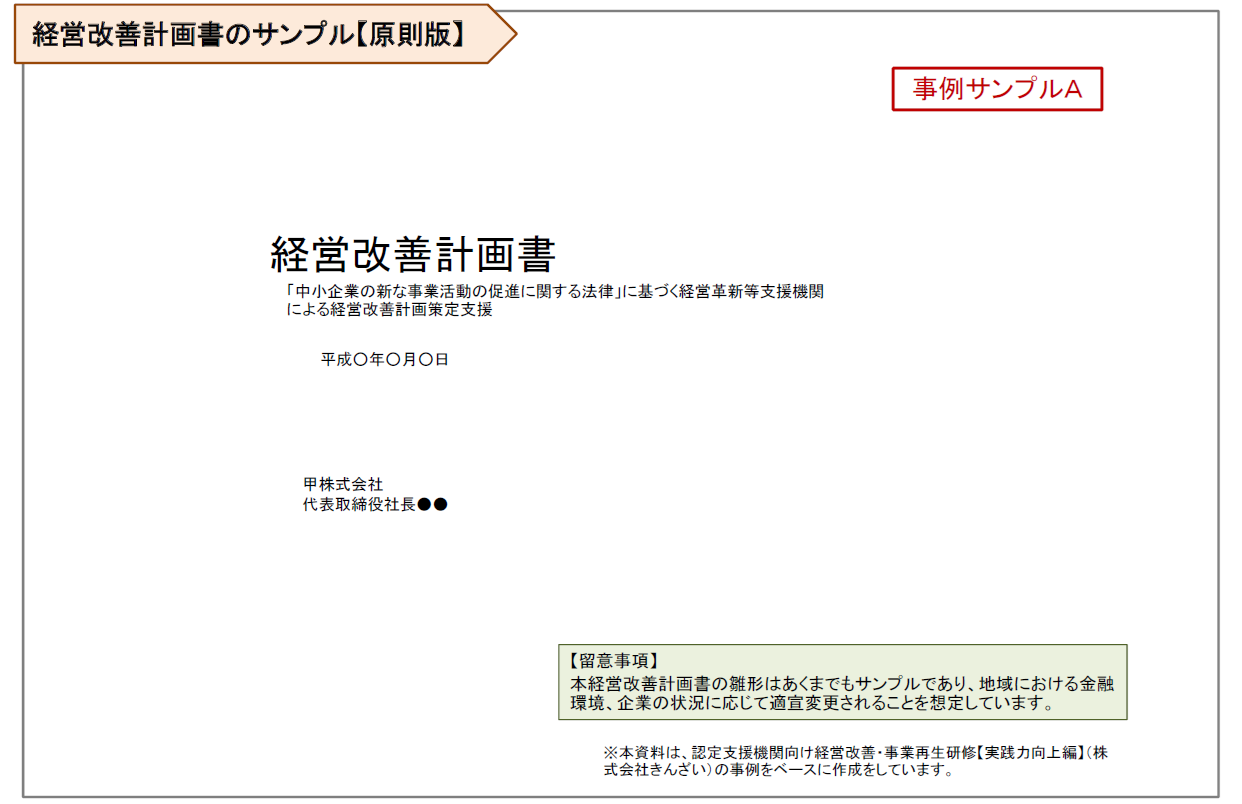The width and height of the screenshot is (1242, 804).
Task: Click the large 経営改善計画書 title
Action: (413, 255)
